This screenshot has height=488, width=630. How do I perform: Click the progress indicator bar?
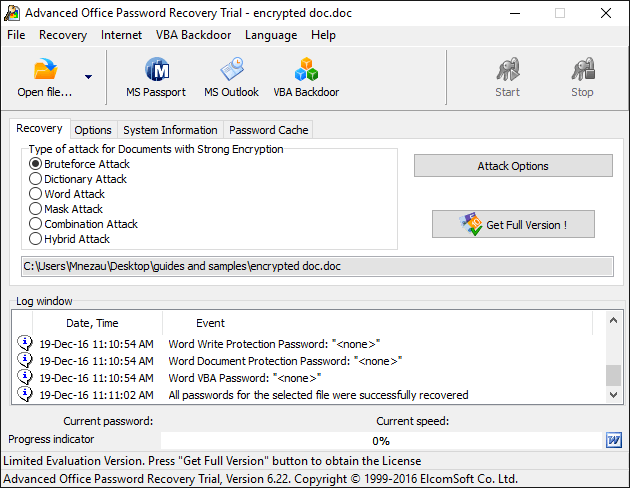click(381, 441)
